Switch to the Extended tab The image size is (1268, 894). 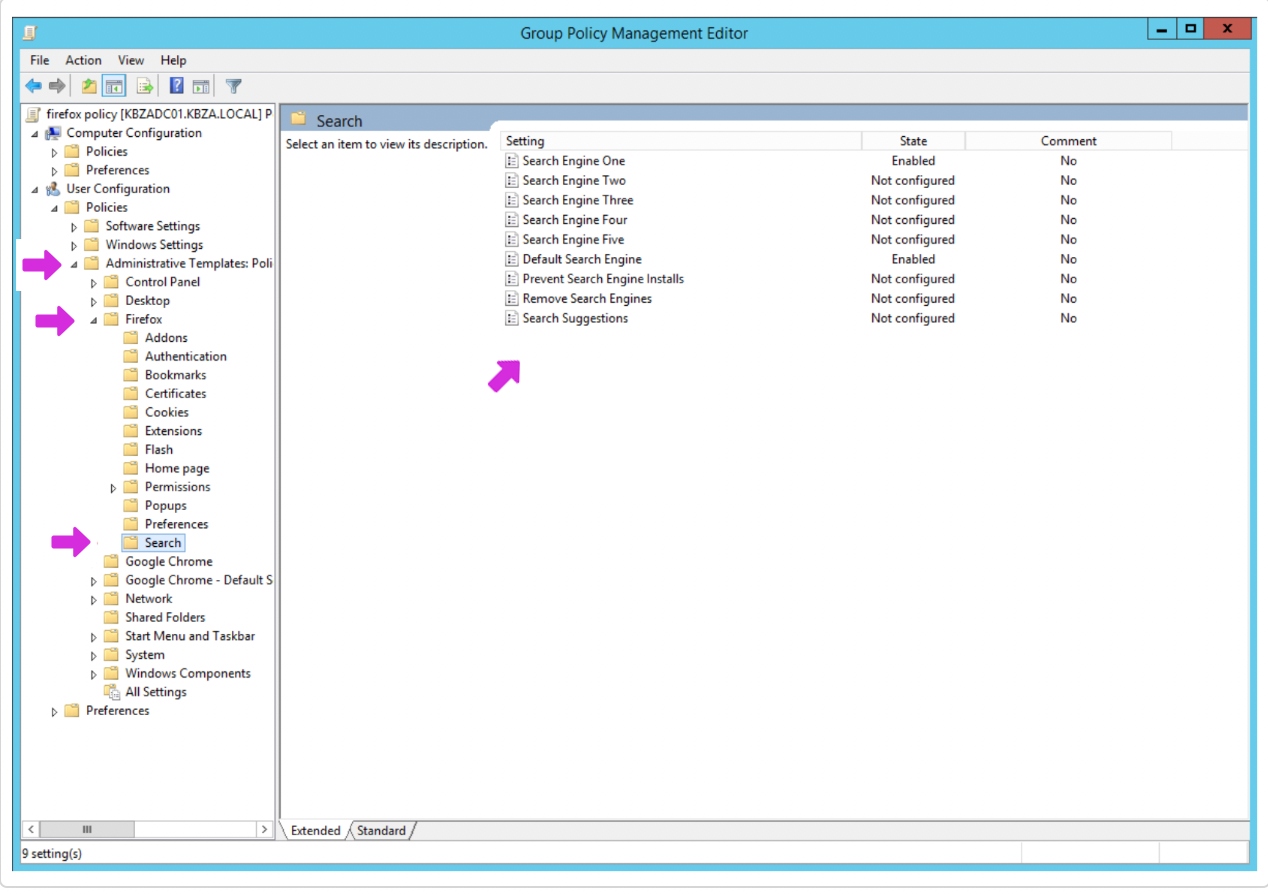[316, 830]
